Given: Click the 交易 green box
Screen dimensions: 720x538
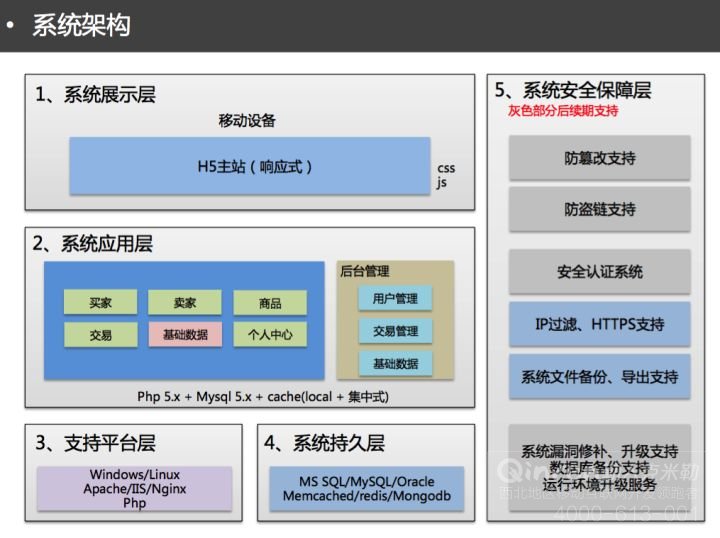Looking at the screenshot, I should [101, 335].
